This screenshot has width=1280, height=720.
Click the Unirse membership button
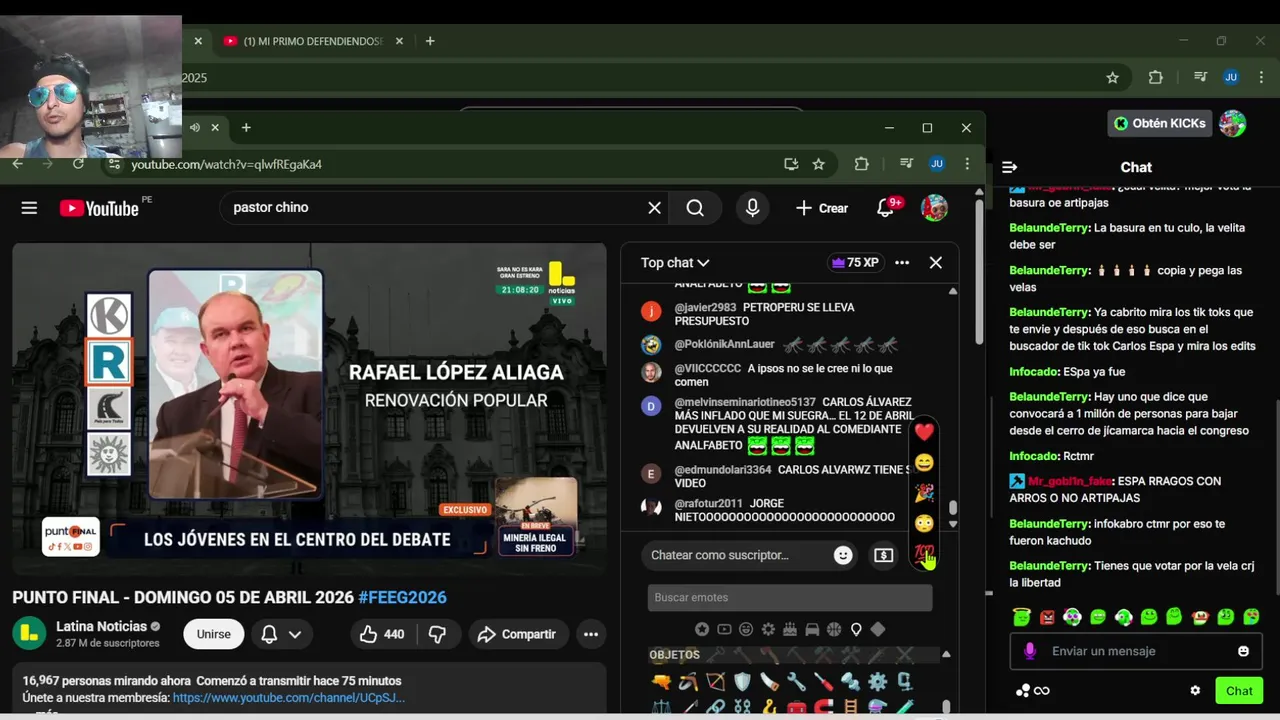click(x=213, y=634)
